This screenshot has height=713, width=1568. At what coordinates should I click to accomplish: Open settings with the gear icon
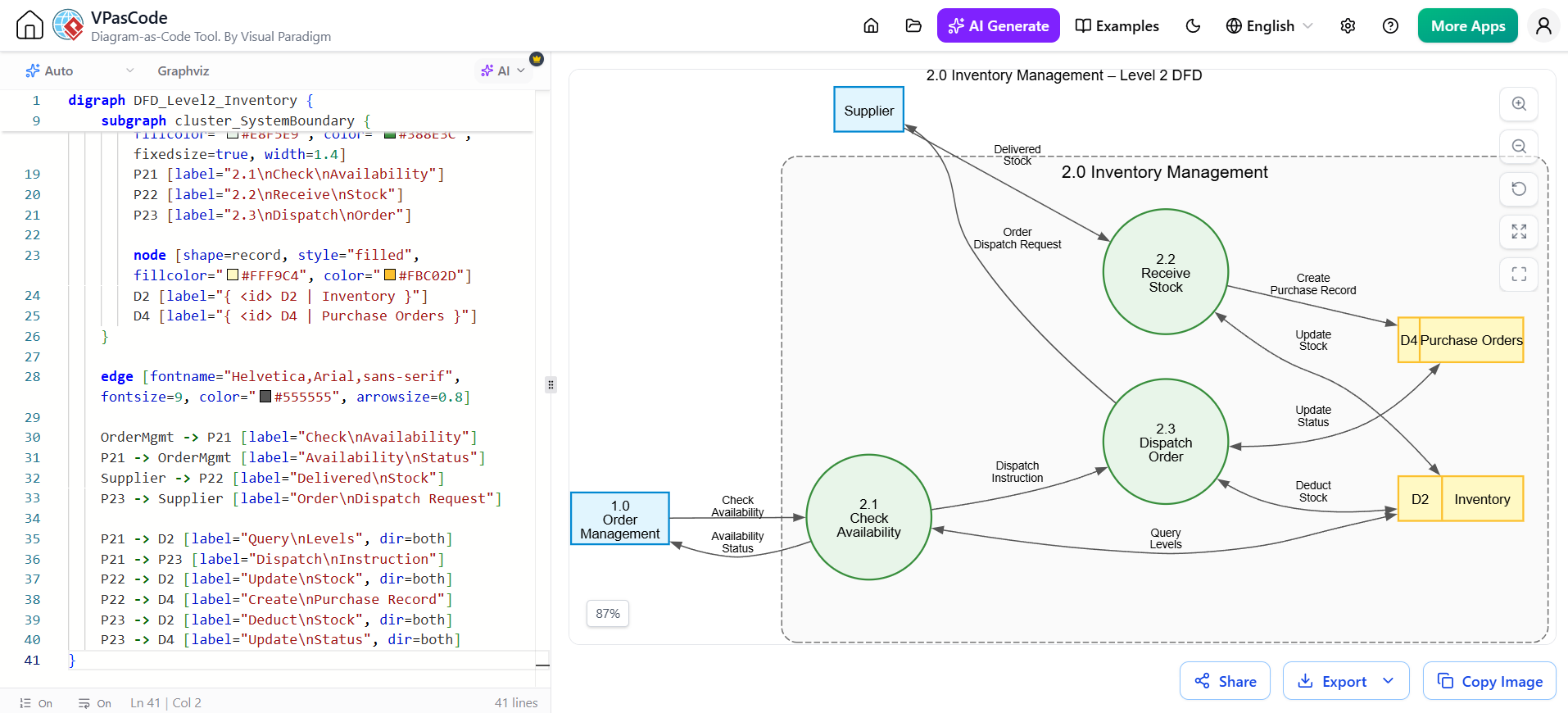[x=1348, y=25]
